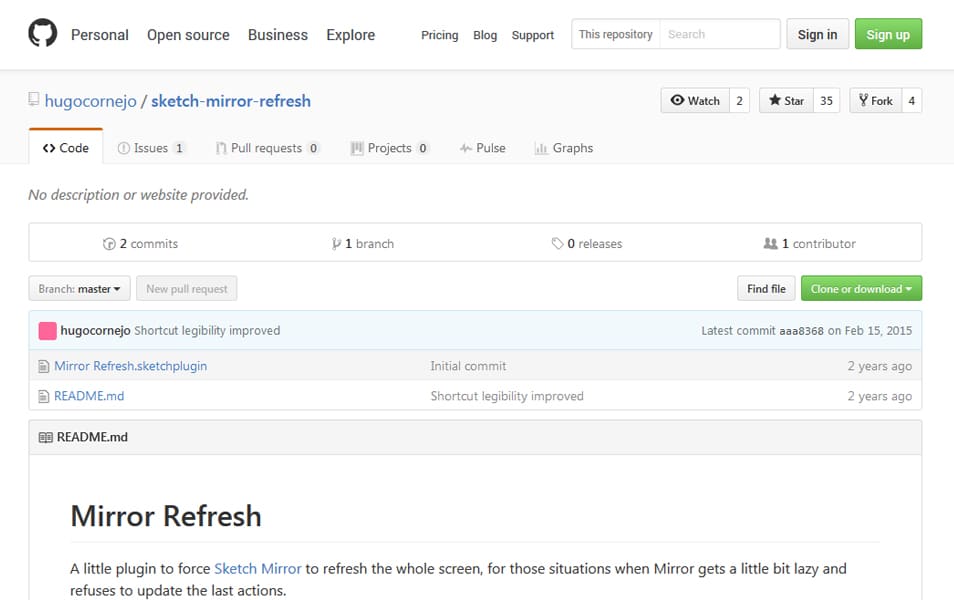
Task: Click the README.md file icon in list
Action: 43,396
